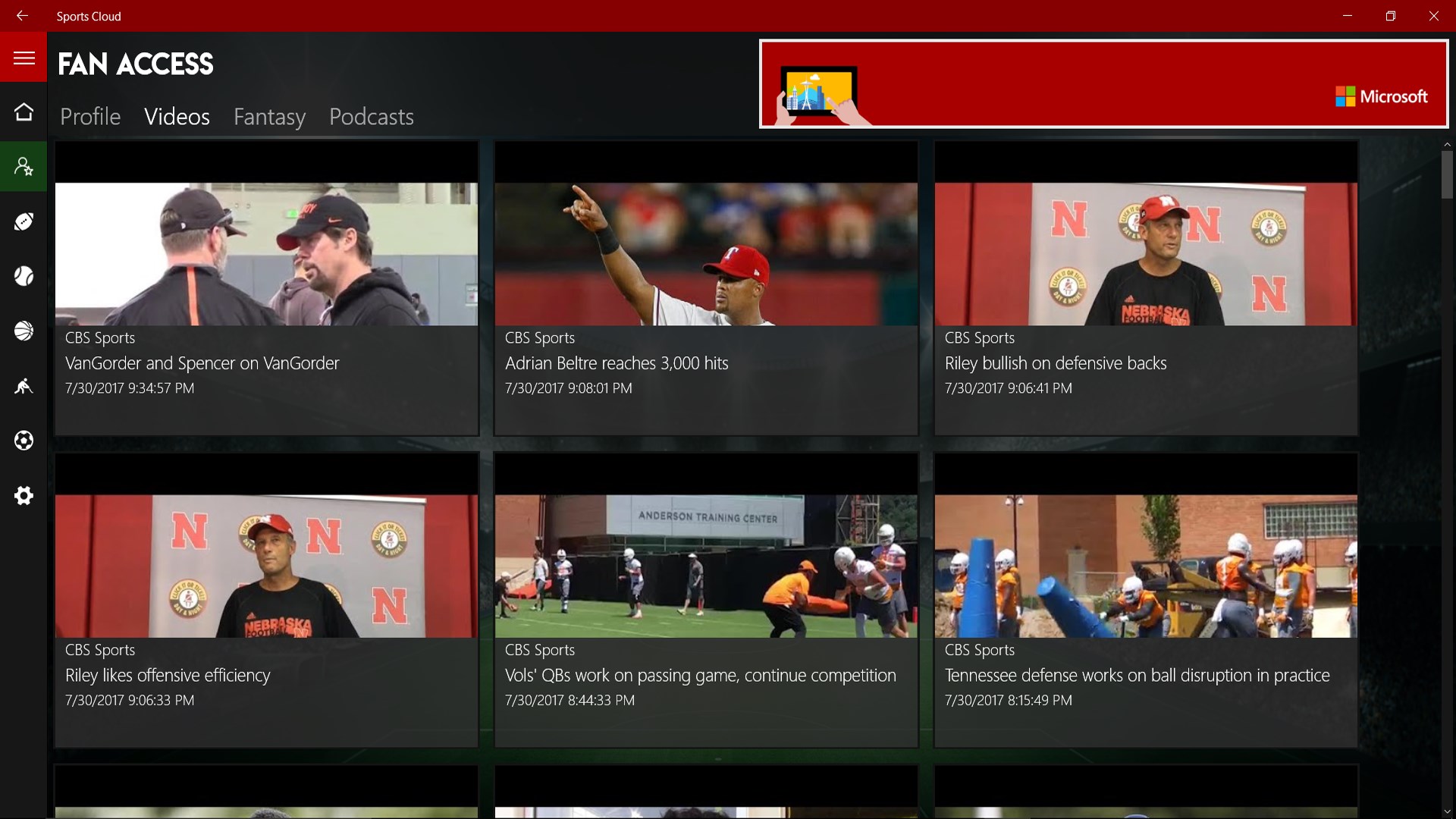Select the Basketball sport icon
1456x819 pixels.
point(24,331)
